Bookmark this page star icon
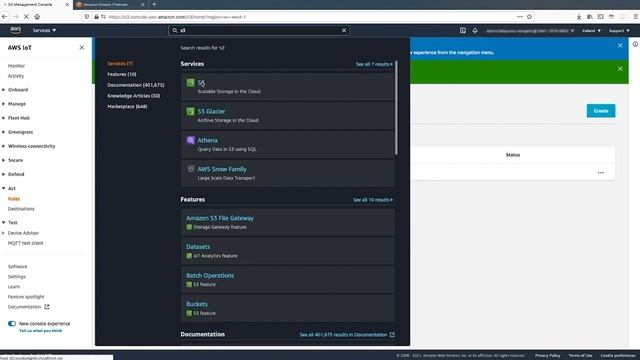 [x=529, y=17]
